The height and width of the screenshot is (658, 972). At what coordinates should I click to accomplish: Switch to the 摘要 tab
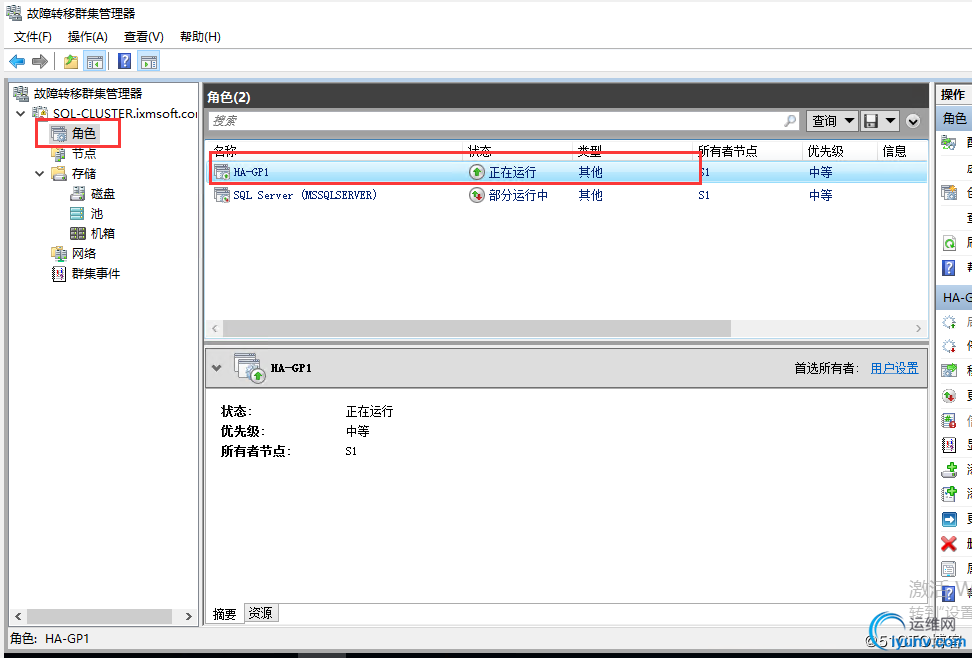(224, 613)
